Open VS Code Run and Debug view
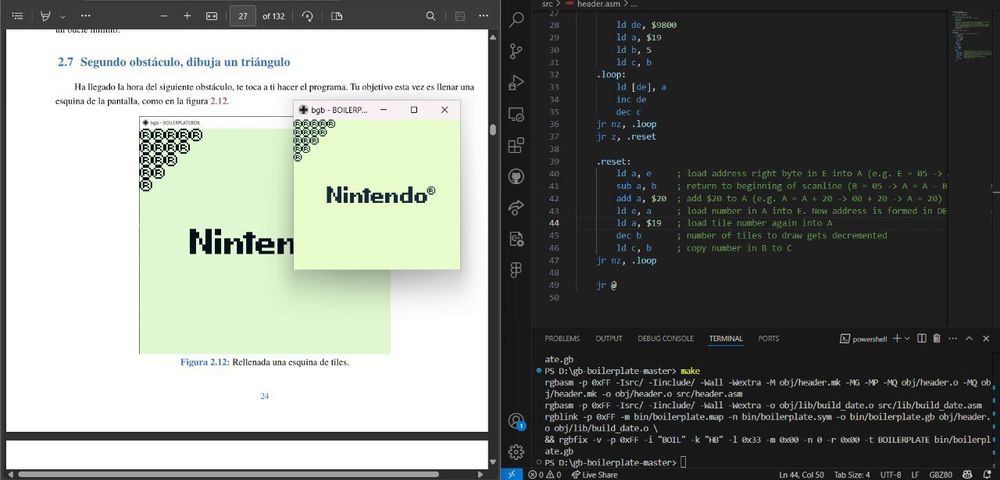Screen dimensions: 1000x480 (x=516, y=83)
